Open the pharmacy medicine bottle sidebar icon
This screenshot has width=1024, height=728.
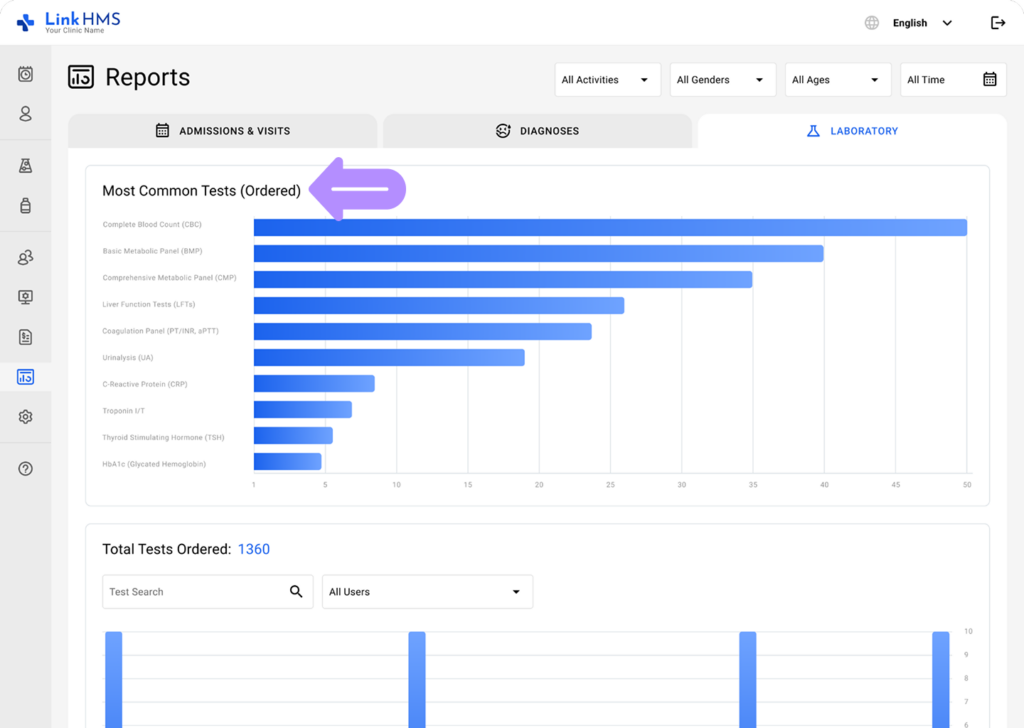coord(26,206)
